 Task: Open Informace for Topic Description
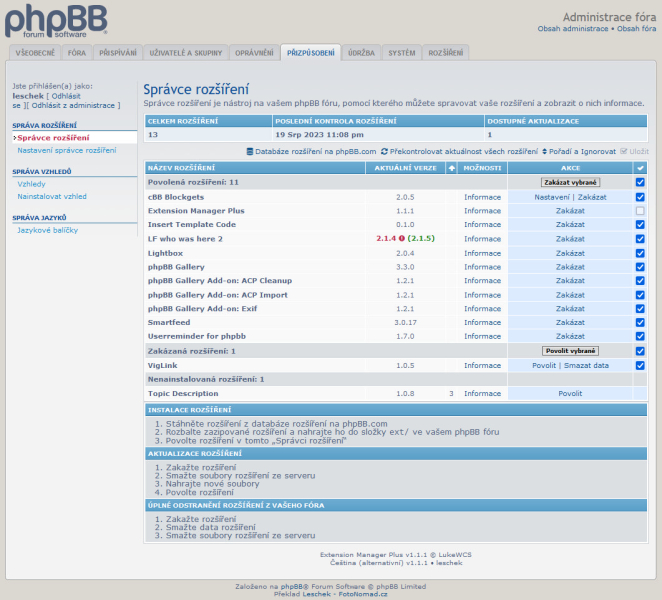[483, 393]
